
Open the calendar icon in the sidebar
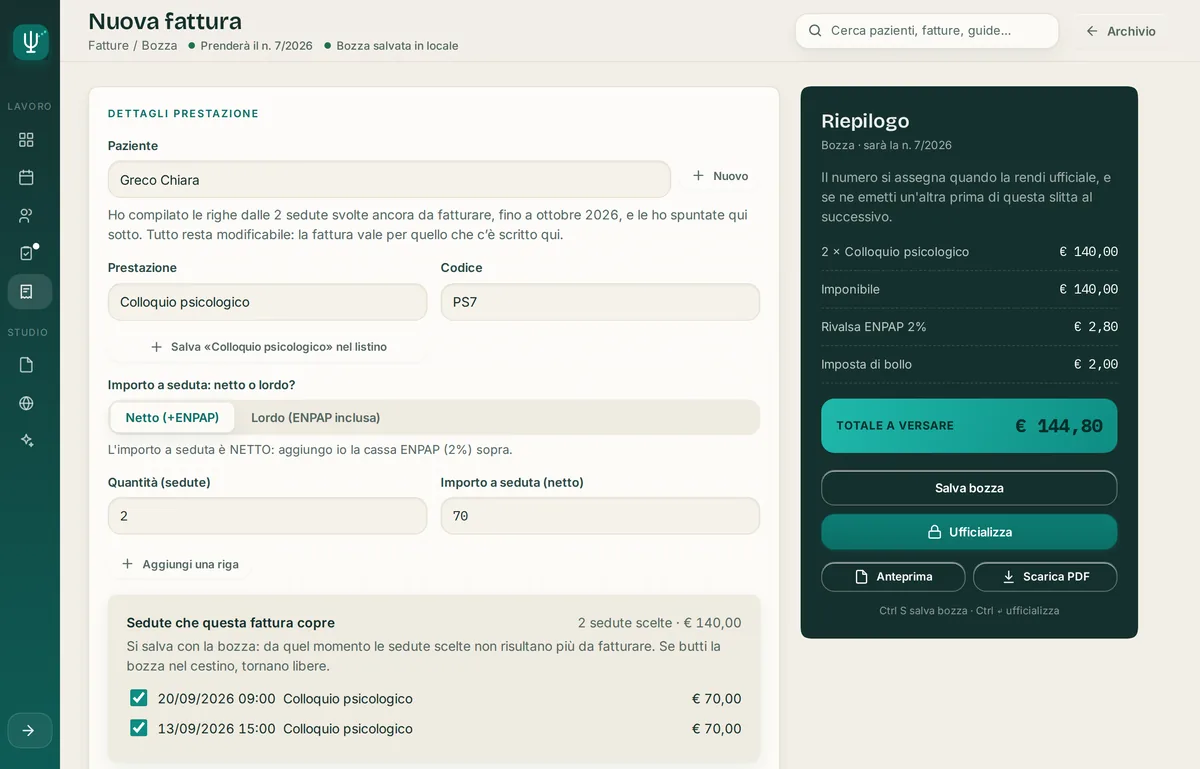pyautogui.click(x=26, y=178)
